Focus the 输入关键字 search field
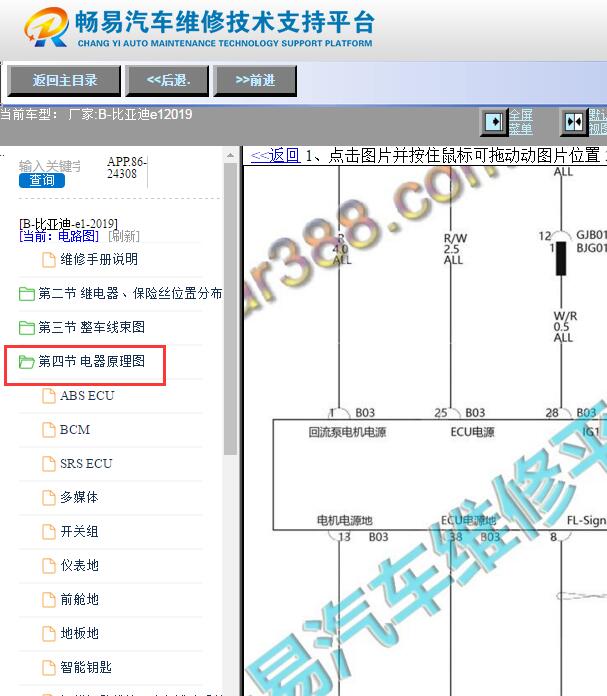Viewport: 607px width, 696px height. click(50, 166)
